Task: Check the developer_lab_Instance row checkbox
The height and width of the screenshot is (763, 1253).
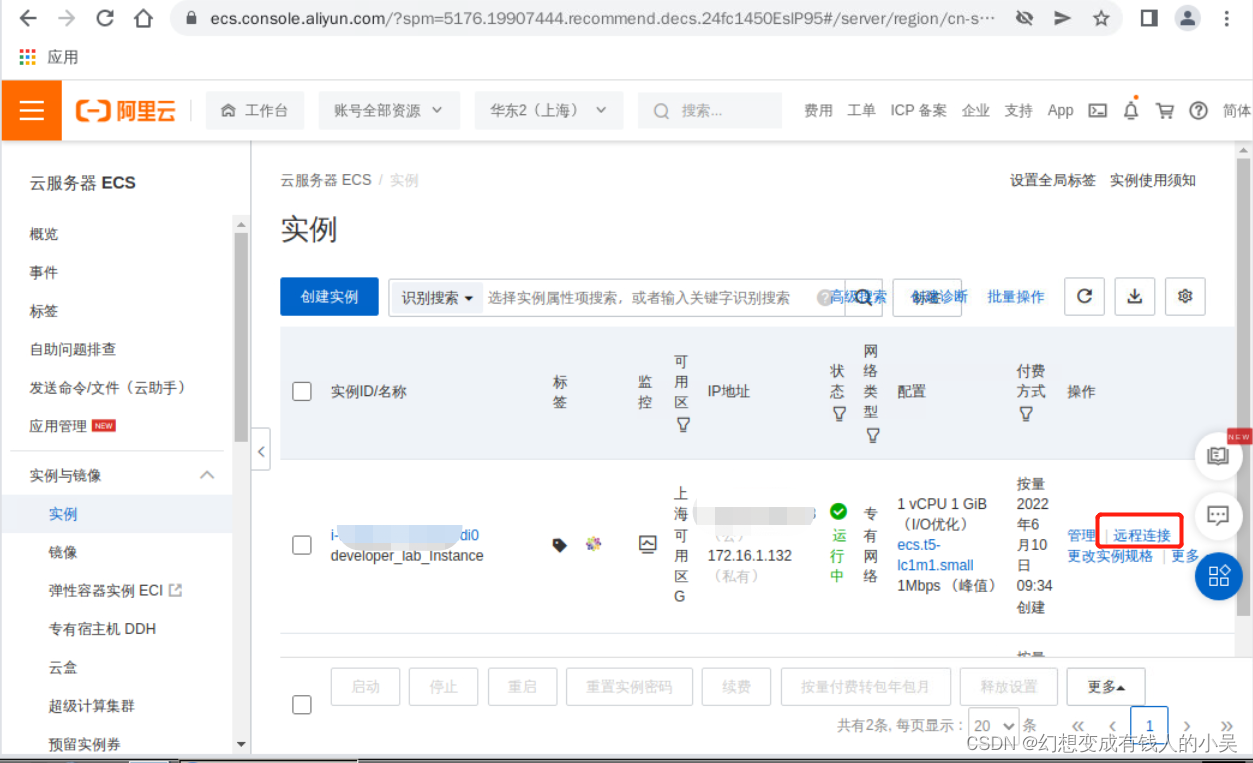Action: click(x=302, y=545)
